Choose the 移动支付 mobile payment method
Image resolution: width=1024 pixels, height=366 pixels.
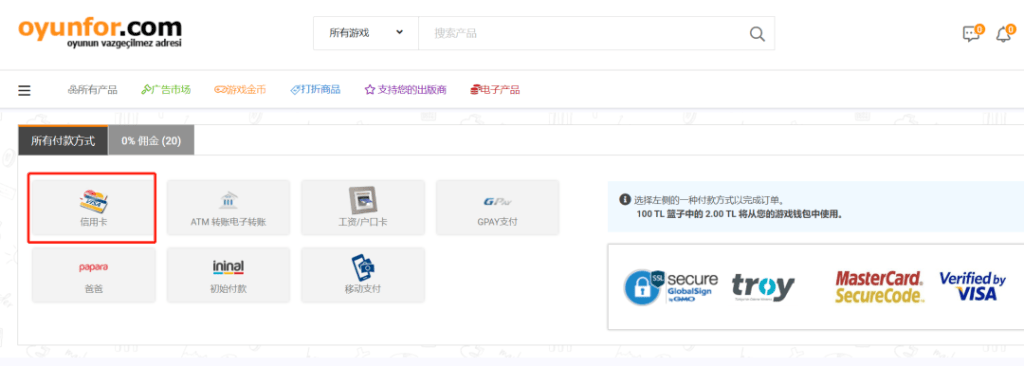[362, 274]
